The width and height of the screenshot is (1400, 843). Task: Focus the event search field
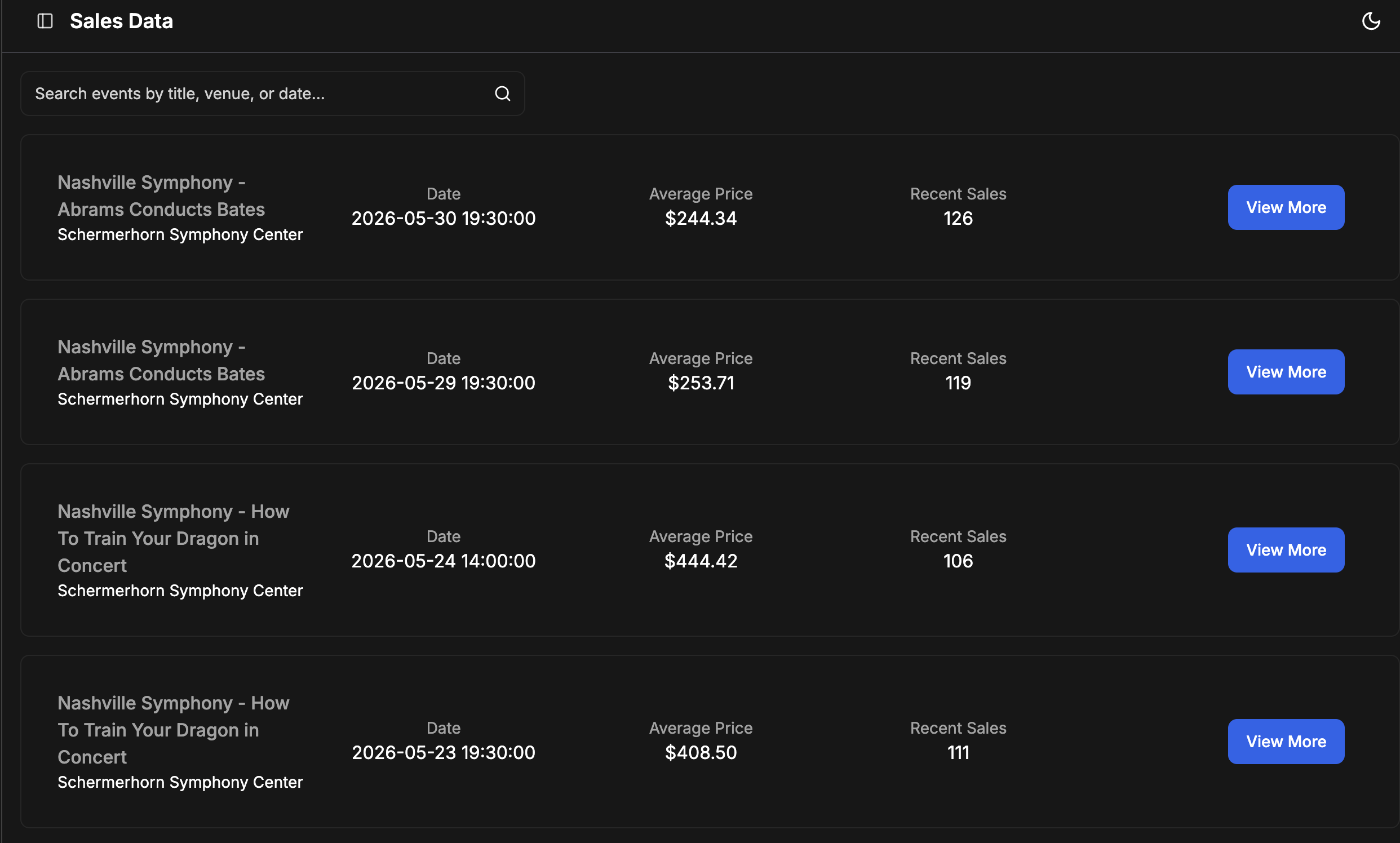[x=272, y=94]
